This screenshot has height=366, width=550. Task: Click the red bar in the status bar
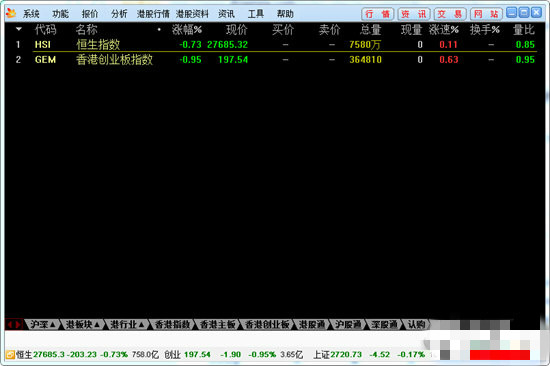click(x=500, y=355)
